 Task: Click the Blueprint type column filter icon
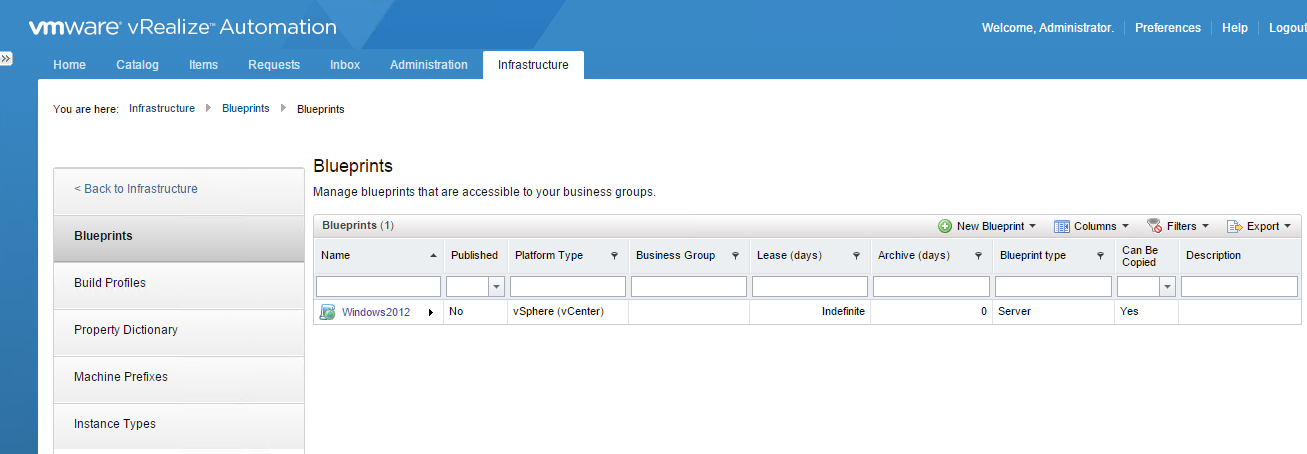pyautogui.click(x=1100, y=256)
